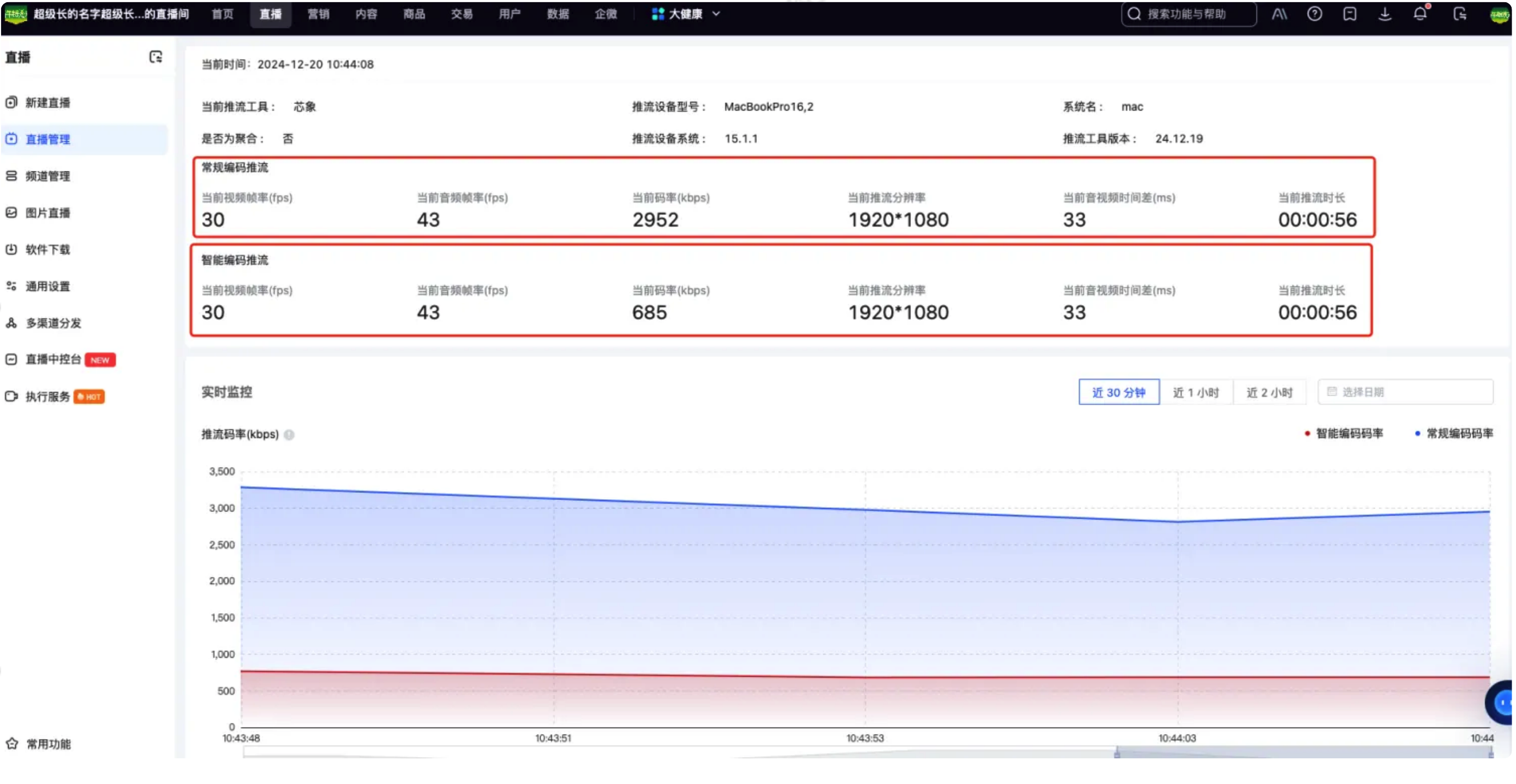Viewport: 1516px width, 784px height.
Task: Open the download arrow icon in top bar
Action: [1385, 14]
